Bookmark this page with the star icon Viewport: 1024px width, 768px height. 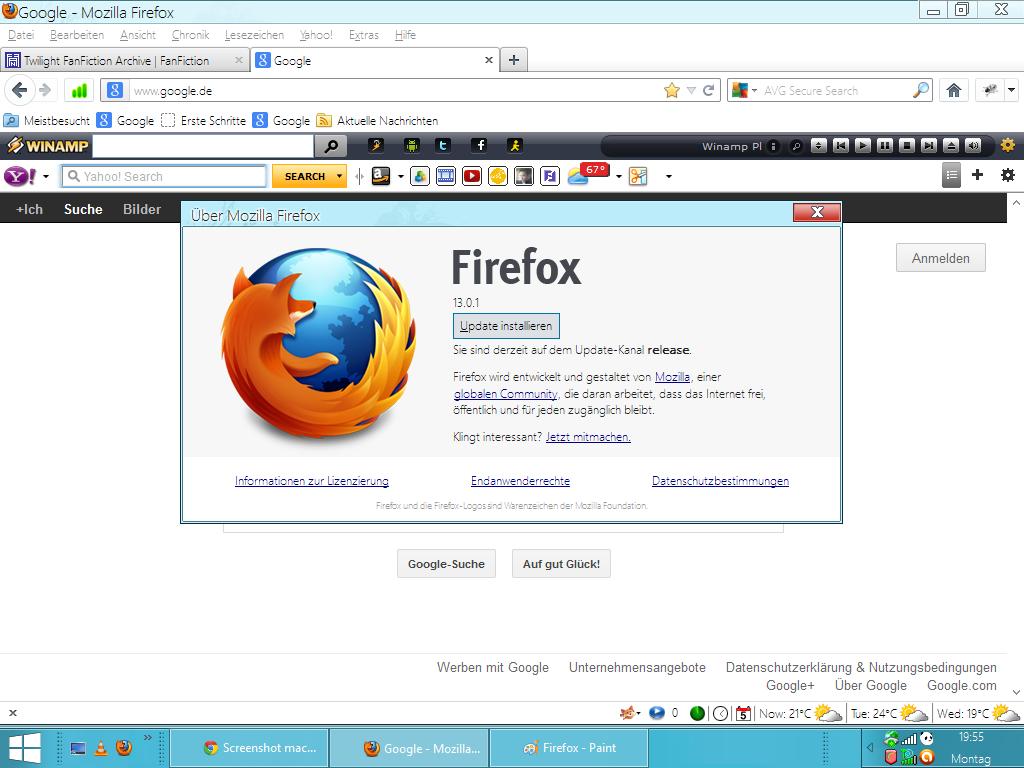pyautogui.click(x=671, y=90)
